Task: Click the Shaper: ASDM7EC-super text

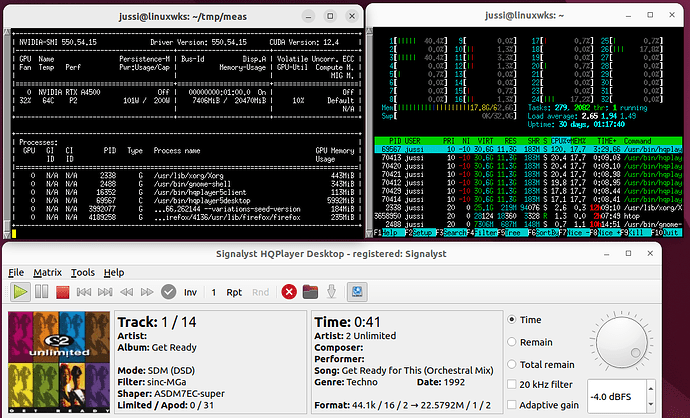Action: [x=171, y=393]
